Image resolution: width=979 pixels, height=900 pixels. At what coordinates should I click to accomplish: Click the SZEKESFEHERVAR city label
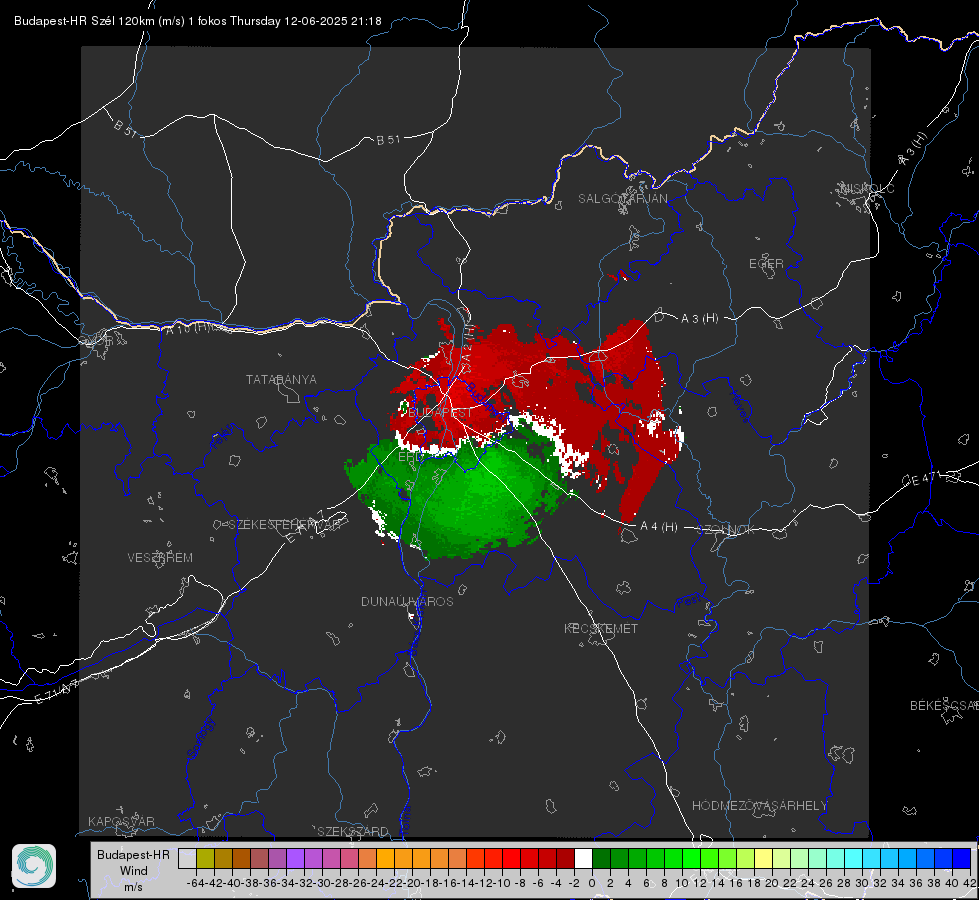click(x=287, y=525)
